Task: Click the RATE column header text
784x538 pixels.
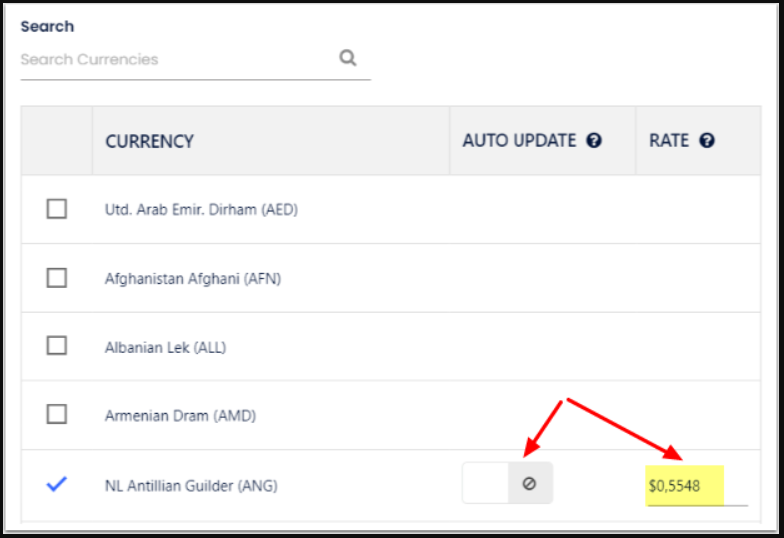Action: pyautogui.click(x=669, y=141)
